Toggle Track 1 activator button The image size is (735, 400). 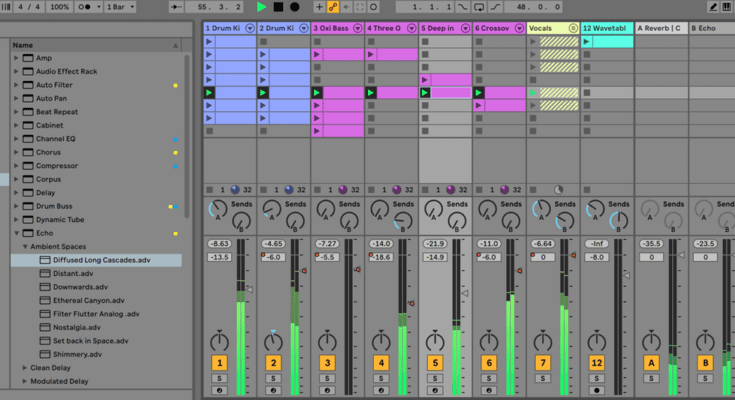point(220,362)
